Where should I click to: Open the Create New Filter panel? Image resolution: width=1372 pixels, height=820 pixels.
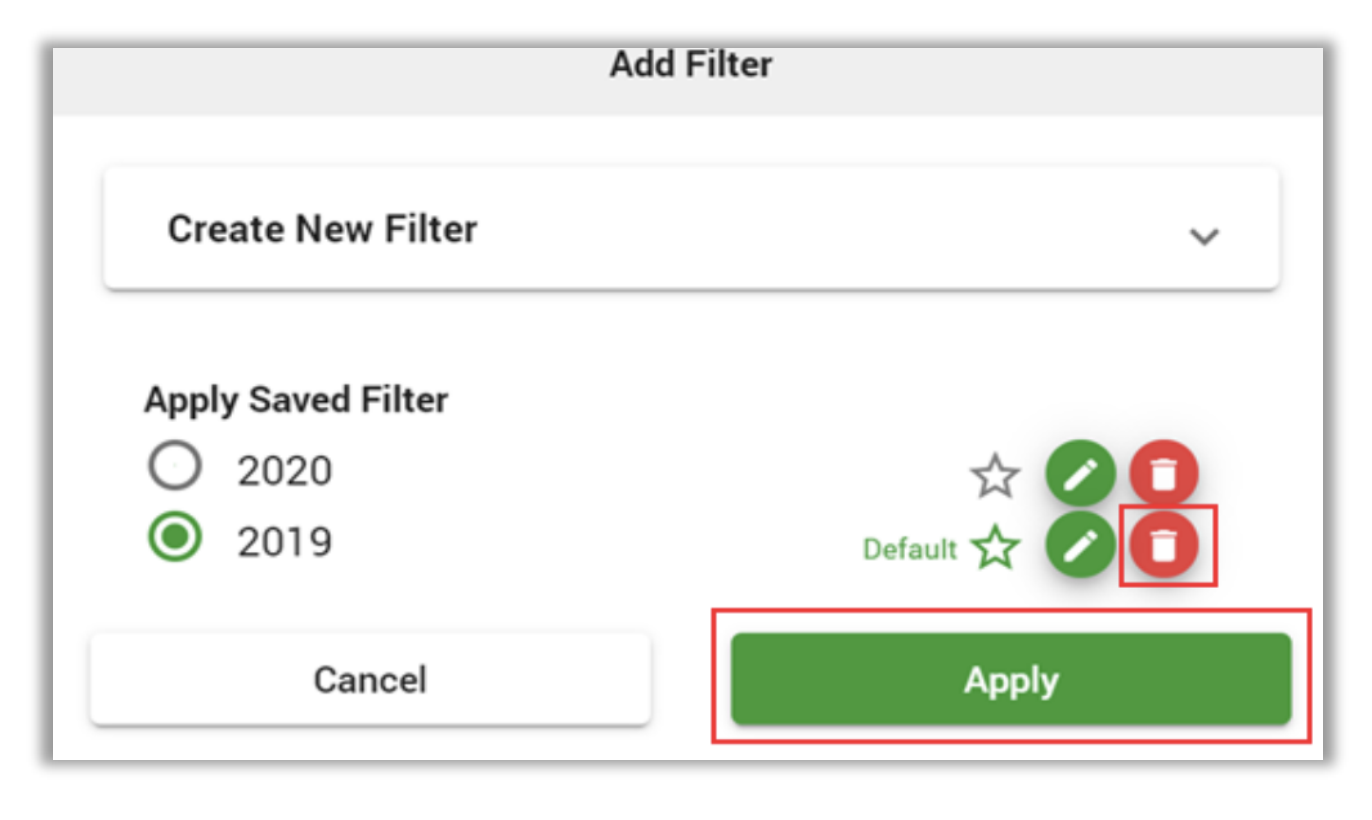click(691, 229)
